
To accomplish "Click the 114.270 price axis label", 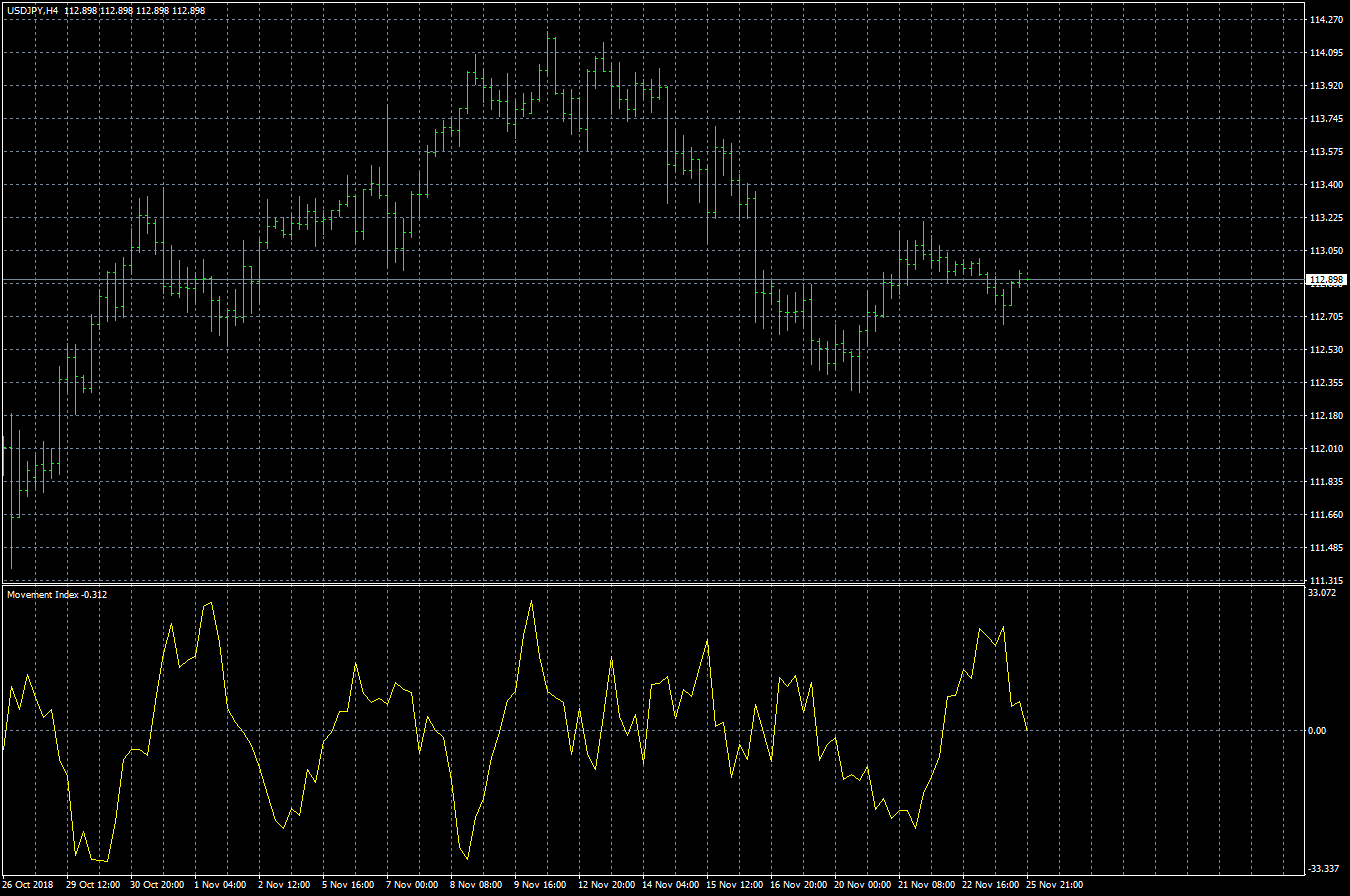I will pyautogui.click(x=1325, y=19).
